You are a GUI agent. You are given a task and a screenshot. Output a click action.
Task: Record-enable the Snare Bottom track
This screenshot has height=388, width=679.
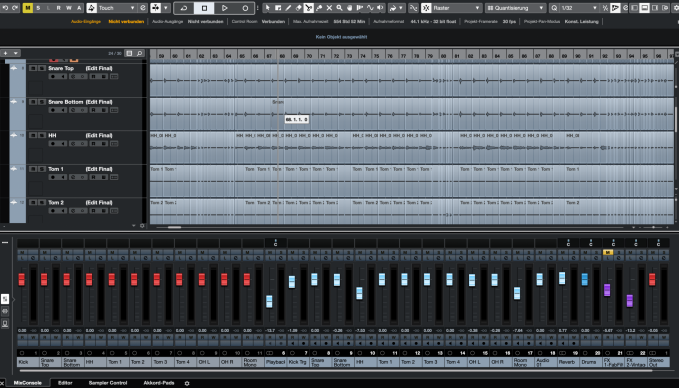53,110
